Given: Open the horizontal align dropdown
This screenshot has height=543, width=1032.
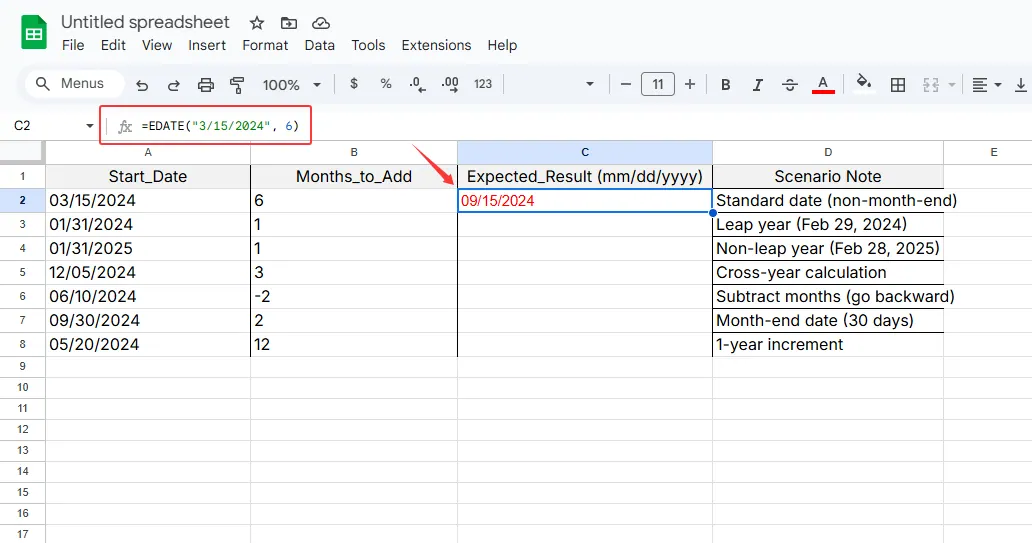Looking at the screenshot, I should pyautogui.click(x=985, y=85).
